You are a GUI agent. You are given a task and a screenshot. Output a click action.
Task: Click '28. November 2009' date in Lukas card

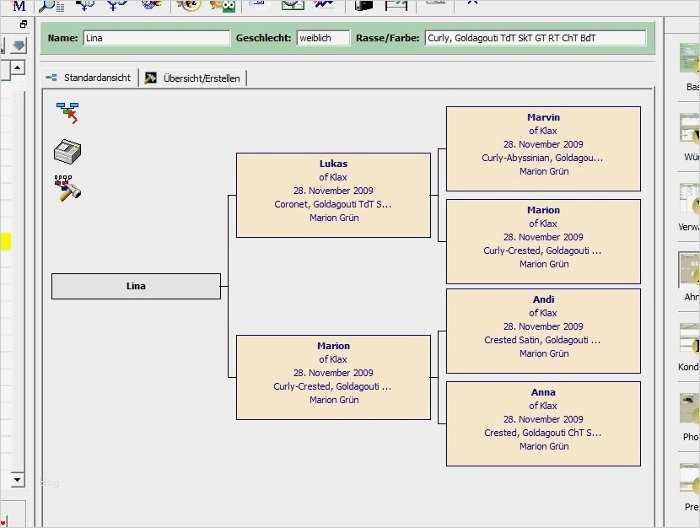click(333, 191)
